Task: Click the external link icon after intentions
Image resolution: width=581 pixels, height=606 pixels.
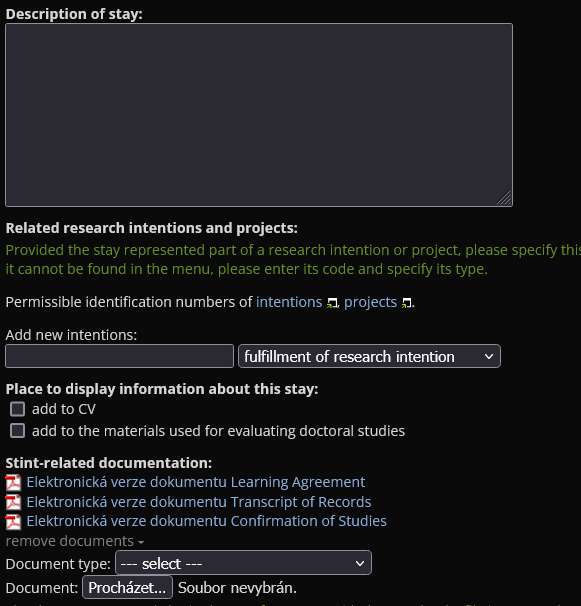Action: point(332,303)
